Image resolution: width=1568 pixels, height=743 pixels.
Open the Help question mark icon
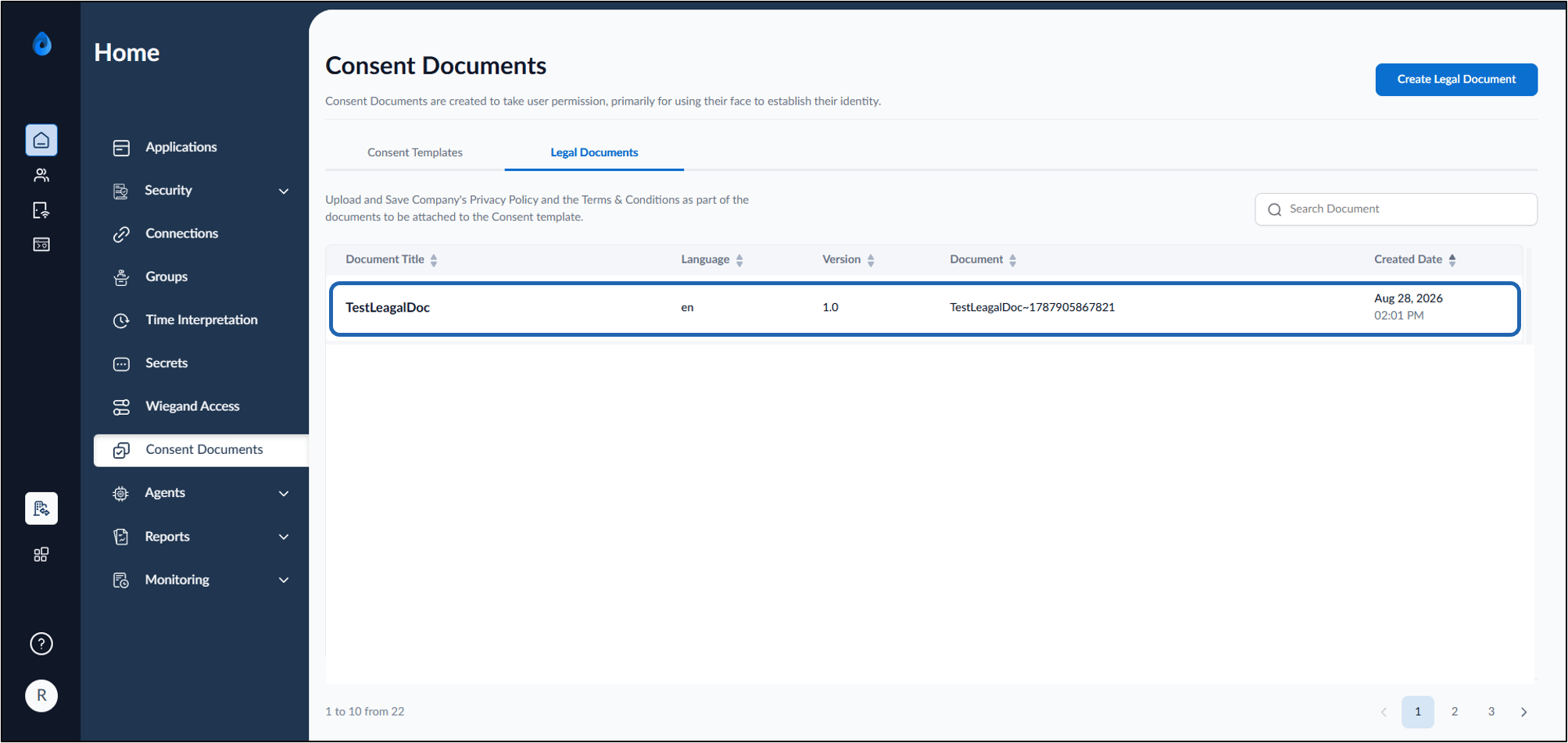41,644
